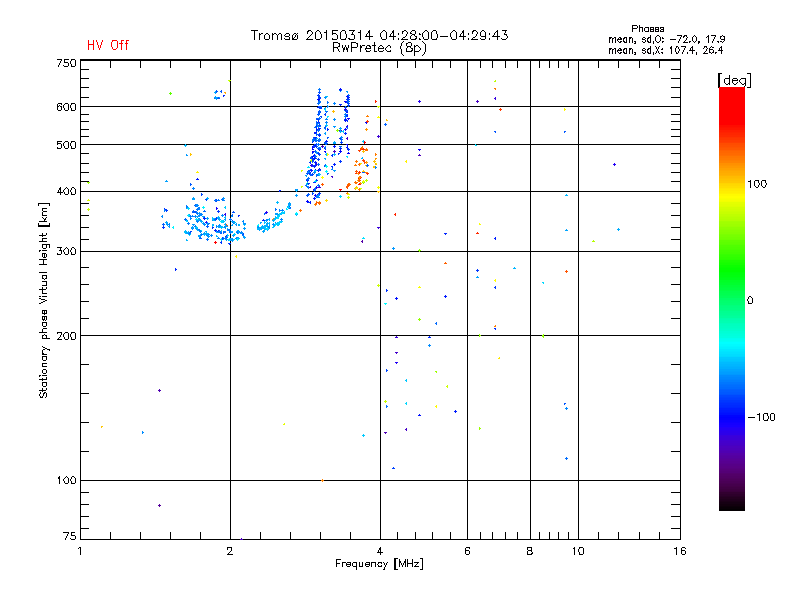The image size is (800, 600).
Task: Click the RwPretec (8p) subtitle
Action: (x=379, y=47)
